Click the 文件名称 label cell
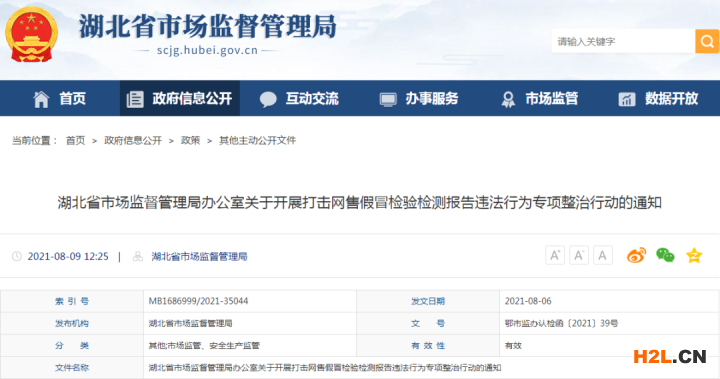 click(x=72, y=368)
